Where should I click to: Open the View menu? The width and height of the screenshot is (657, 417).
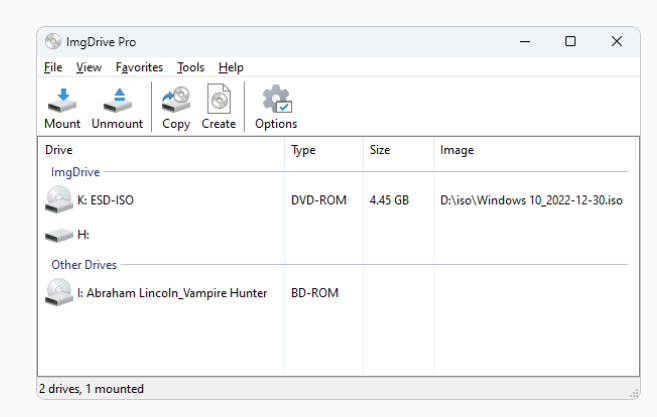(x=88, y=67)
